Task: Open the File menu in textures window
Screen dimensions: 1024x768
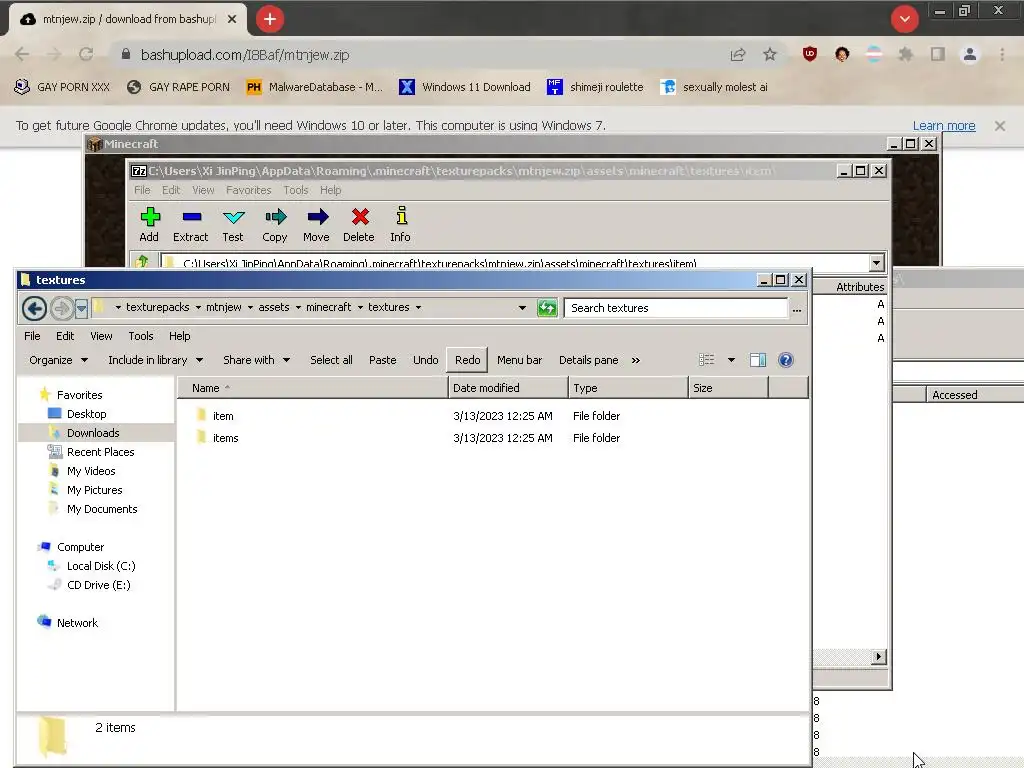Action: pos(32,336)
